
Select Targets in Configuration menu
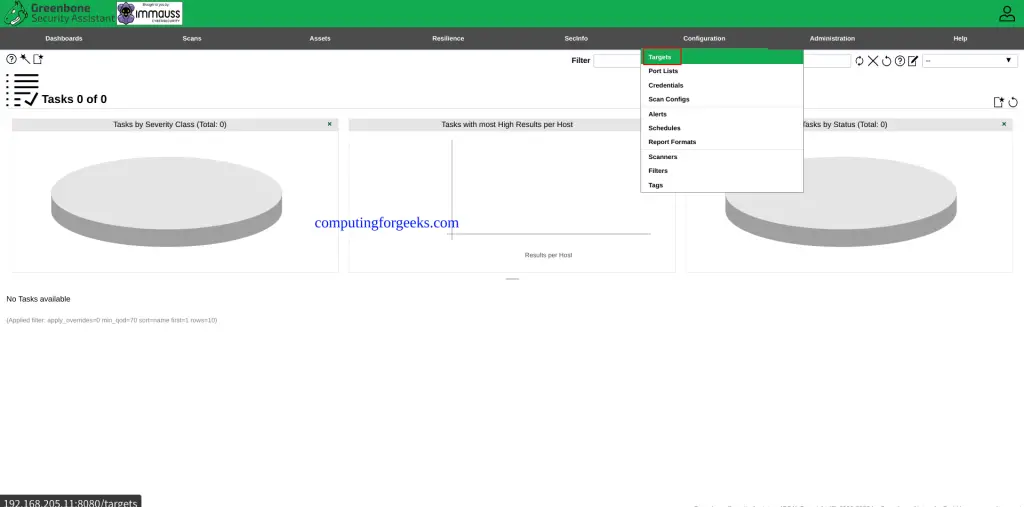(722, 57)
